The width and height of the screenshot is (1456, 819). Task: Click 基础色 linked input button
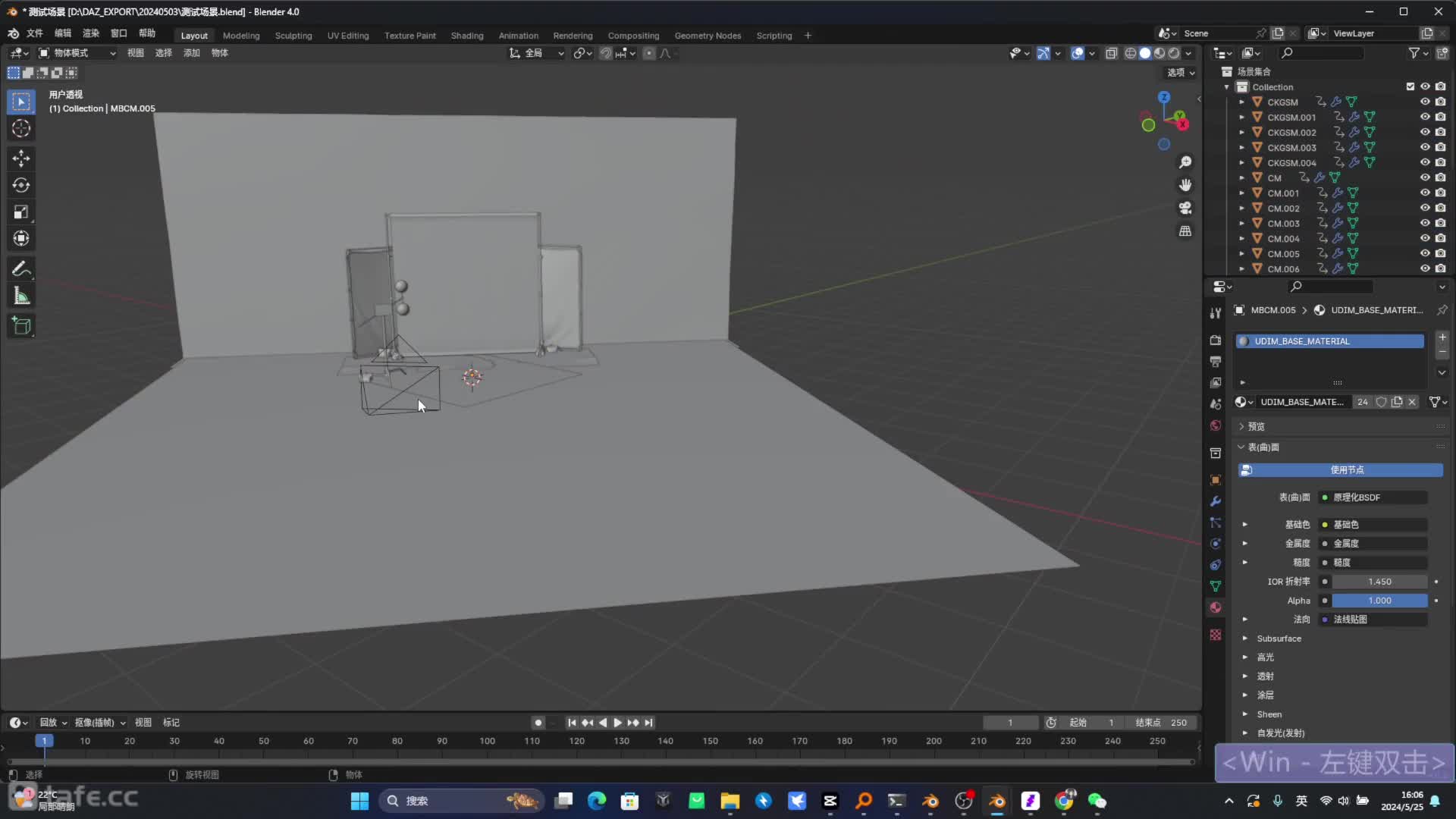(x=1373, y=525)
